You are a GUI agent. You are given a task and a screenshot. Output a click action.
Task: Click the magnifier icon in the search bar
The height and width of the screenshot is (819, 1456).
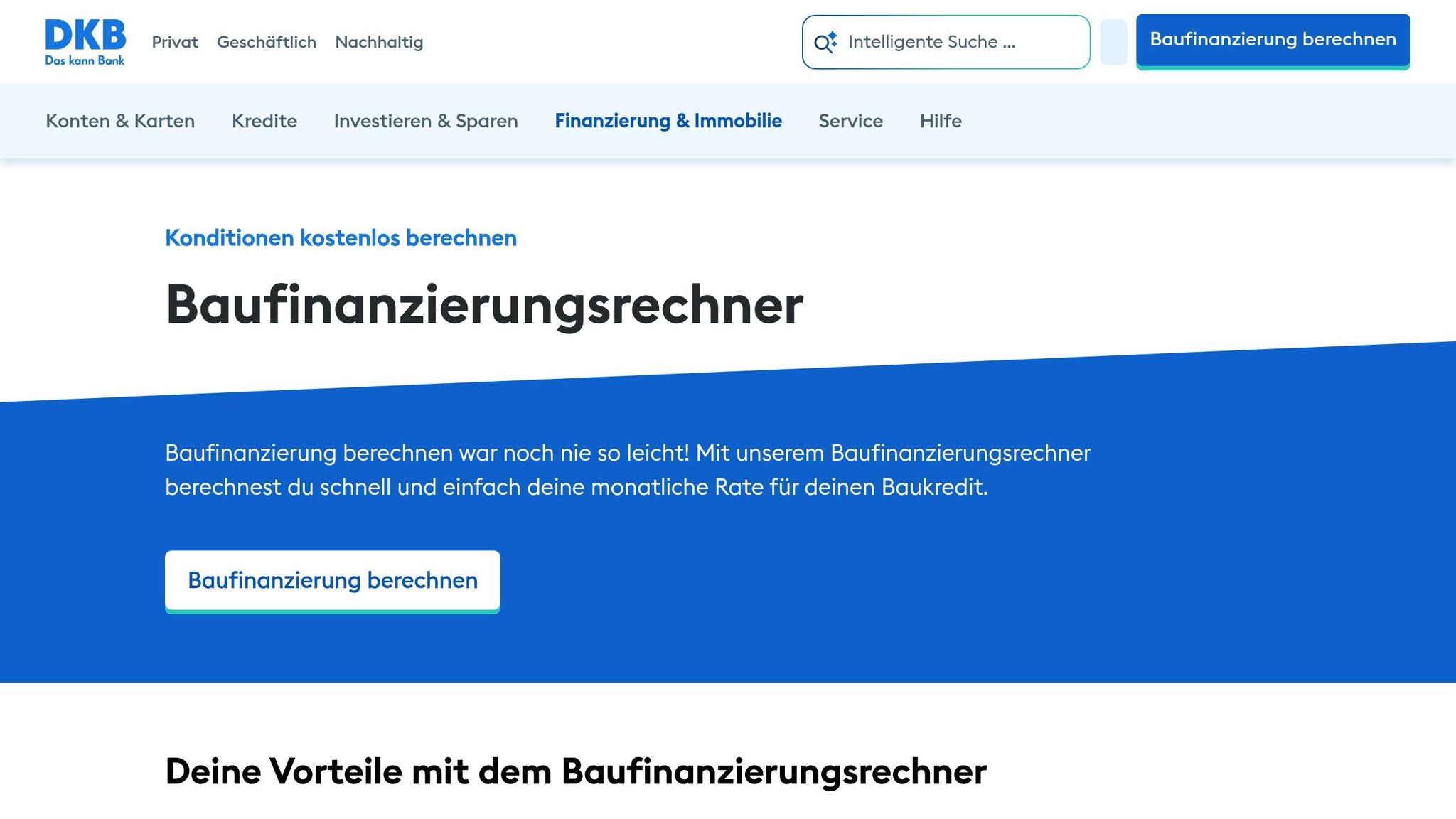click(823, 41)
